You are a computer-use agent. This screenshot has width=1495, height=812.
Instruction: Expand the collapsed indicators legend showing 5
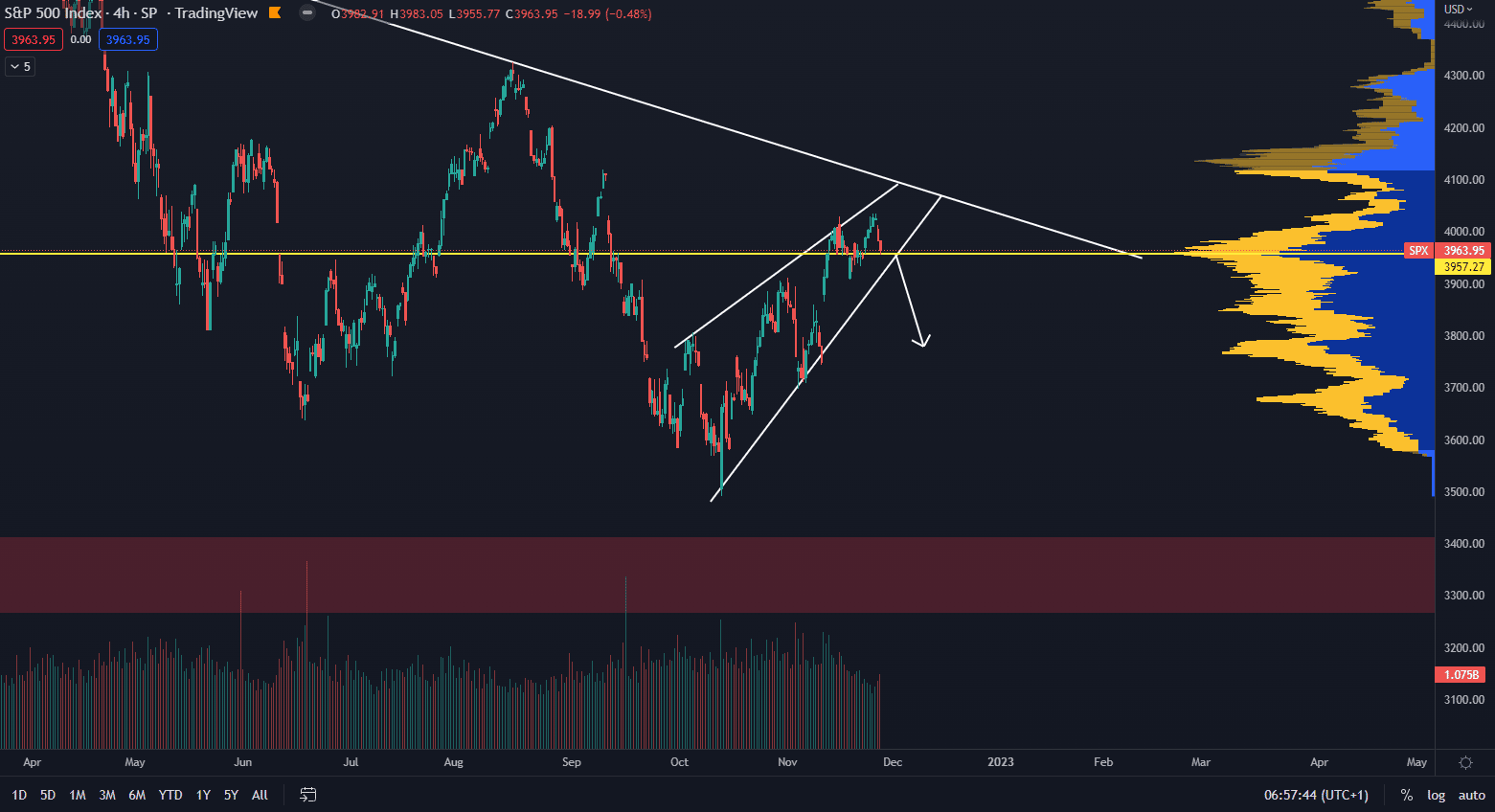20,66
